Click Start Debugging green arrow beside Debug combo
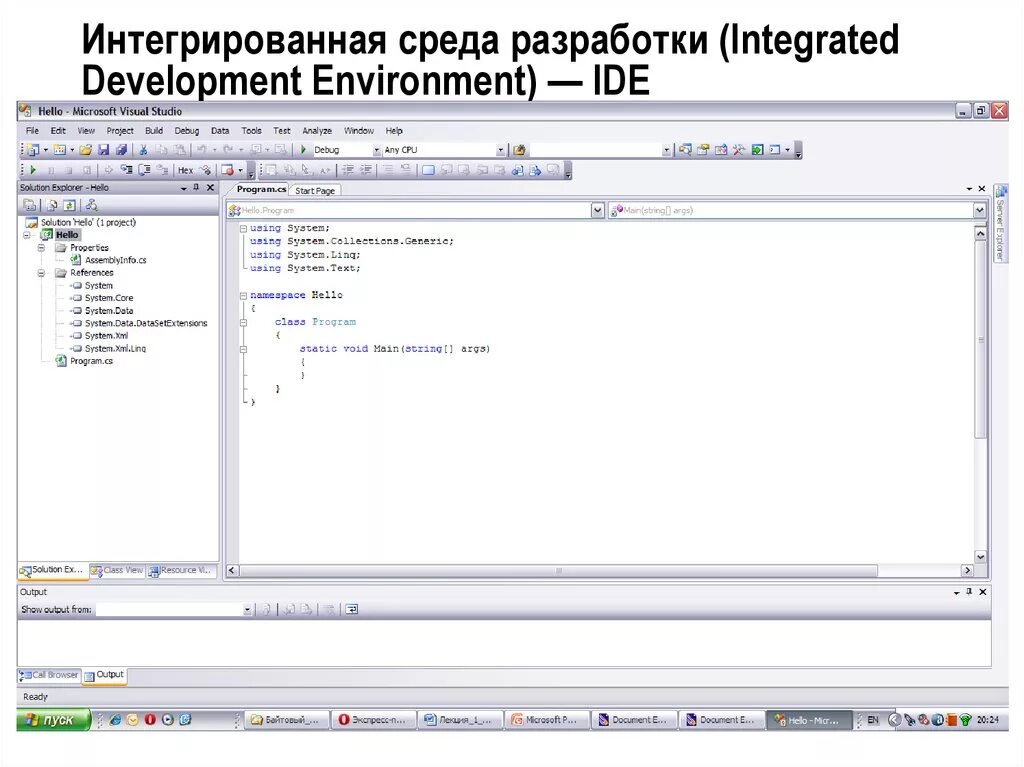This screenshot has height=767, width=1024. (x=303, y=150)
